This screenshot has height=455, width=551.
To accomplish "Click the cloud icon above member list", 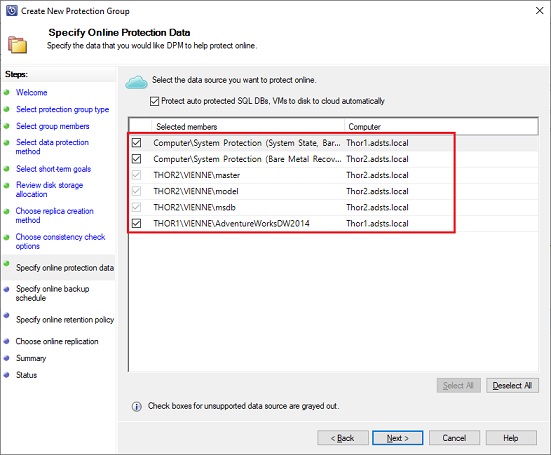I will [136, 82].
